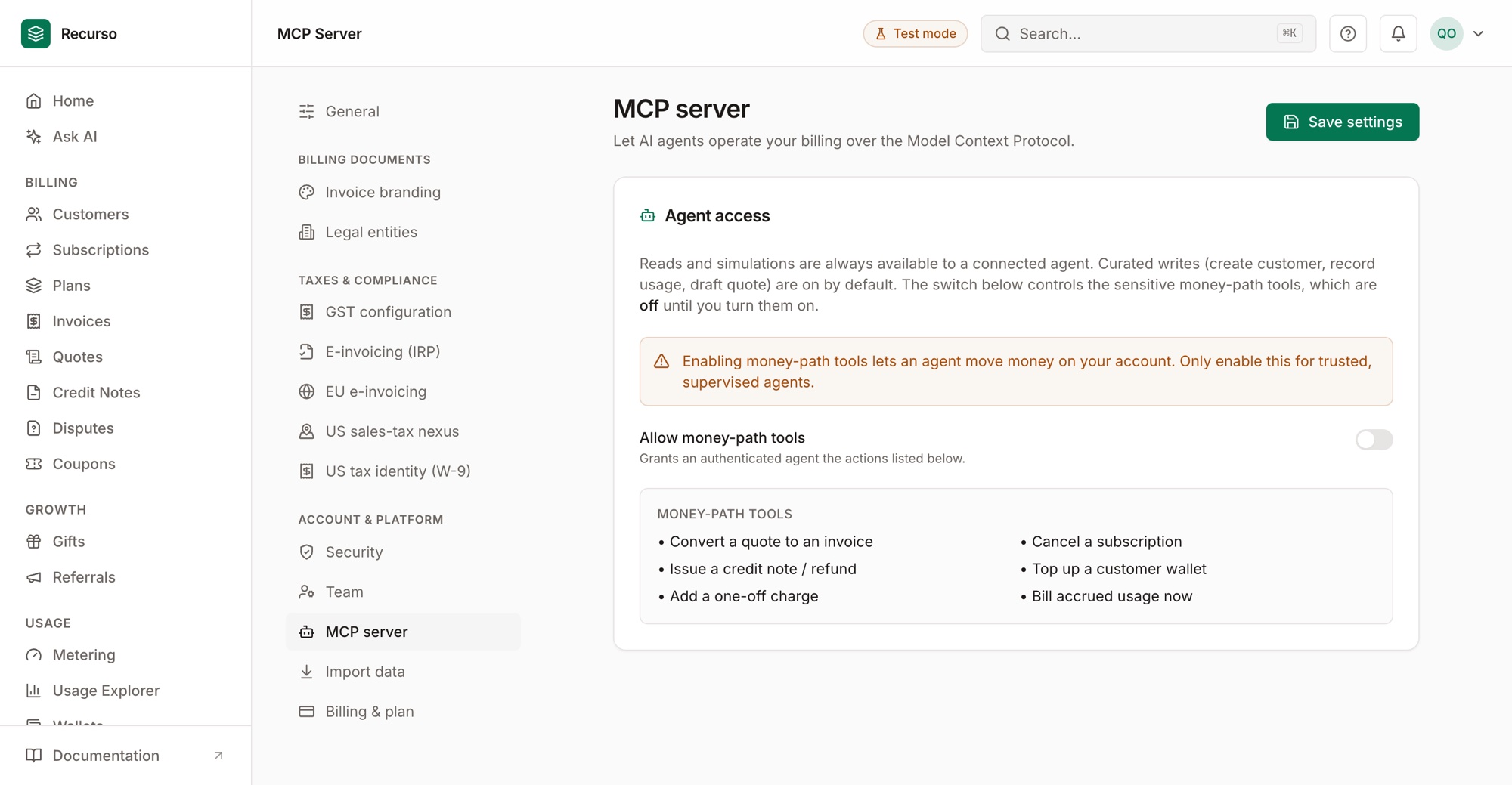The width and height of the screenshot is (1512, 785).
Task: Click the Billing & plan card icon
Action: (306, 712)
